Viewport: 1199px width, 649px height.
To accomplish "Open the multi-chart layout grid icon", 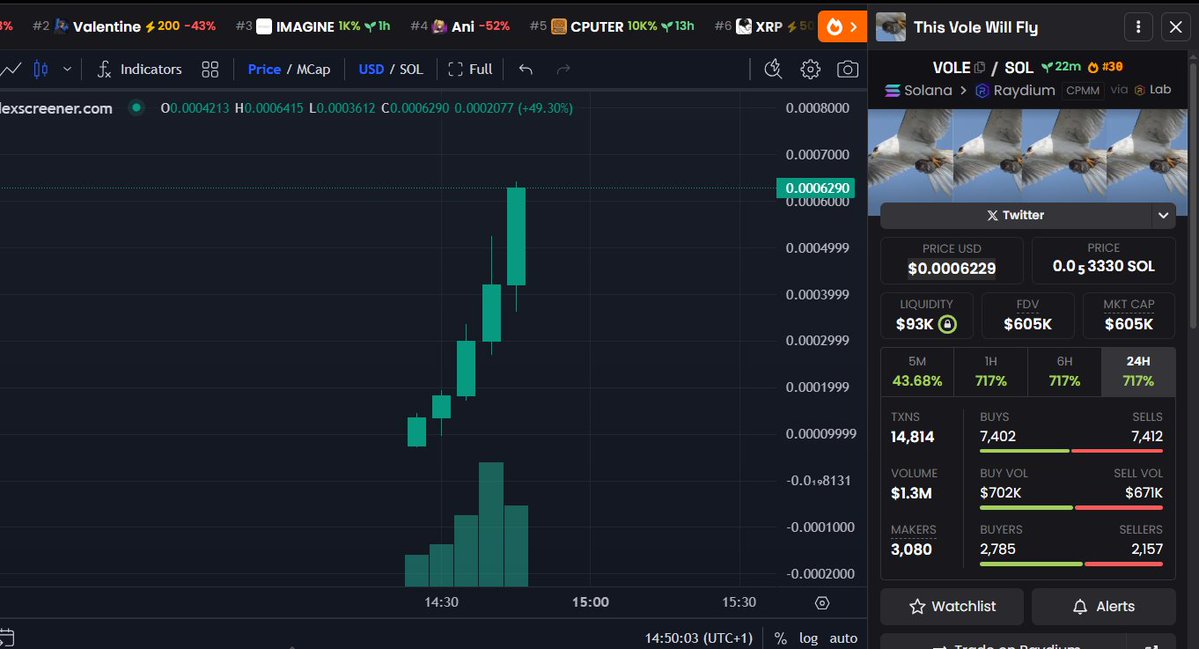I will point(210,70).
